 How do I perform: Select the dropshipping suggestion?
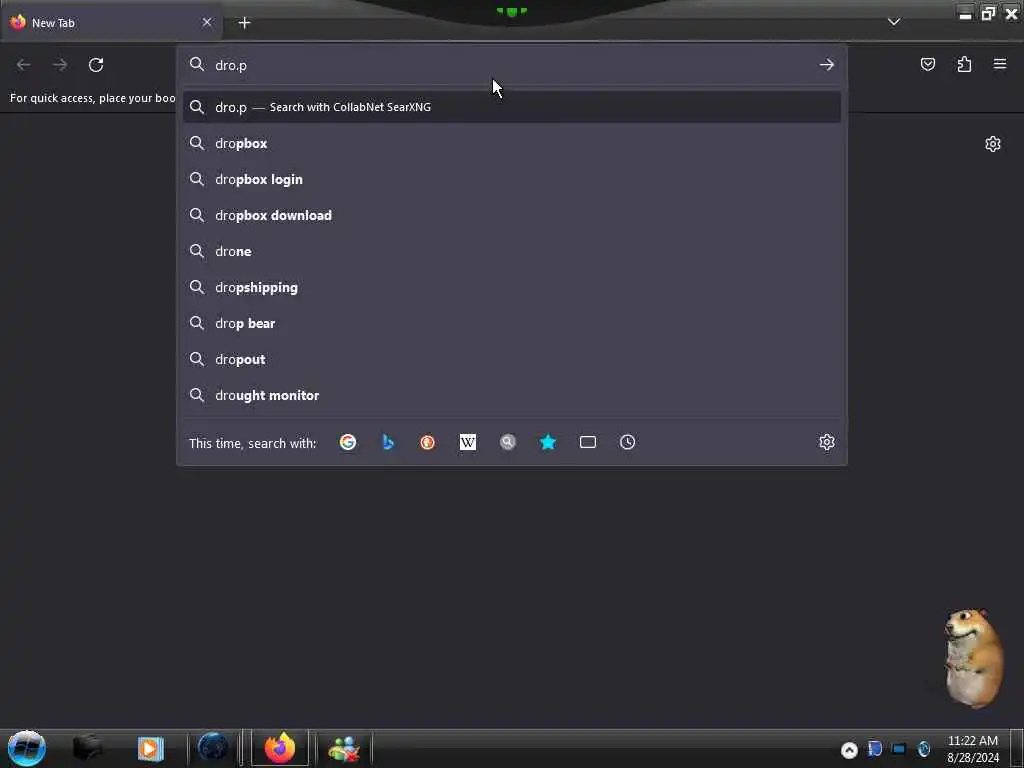tap(511, 287)
